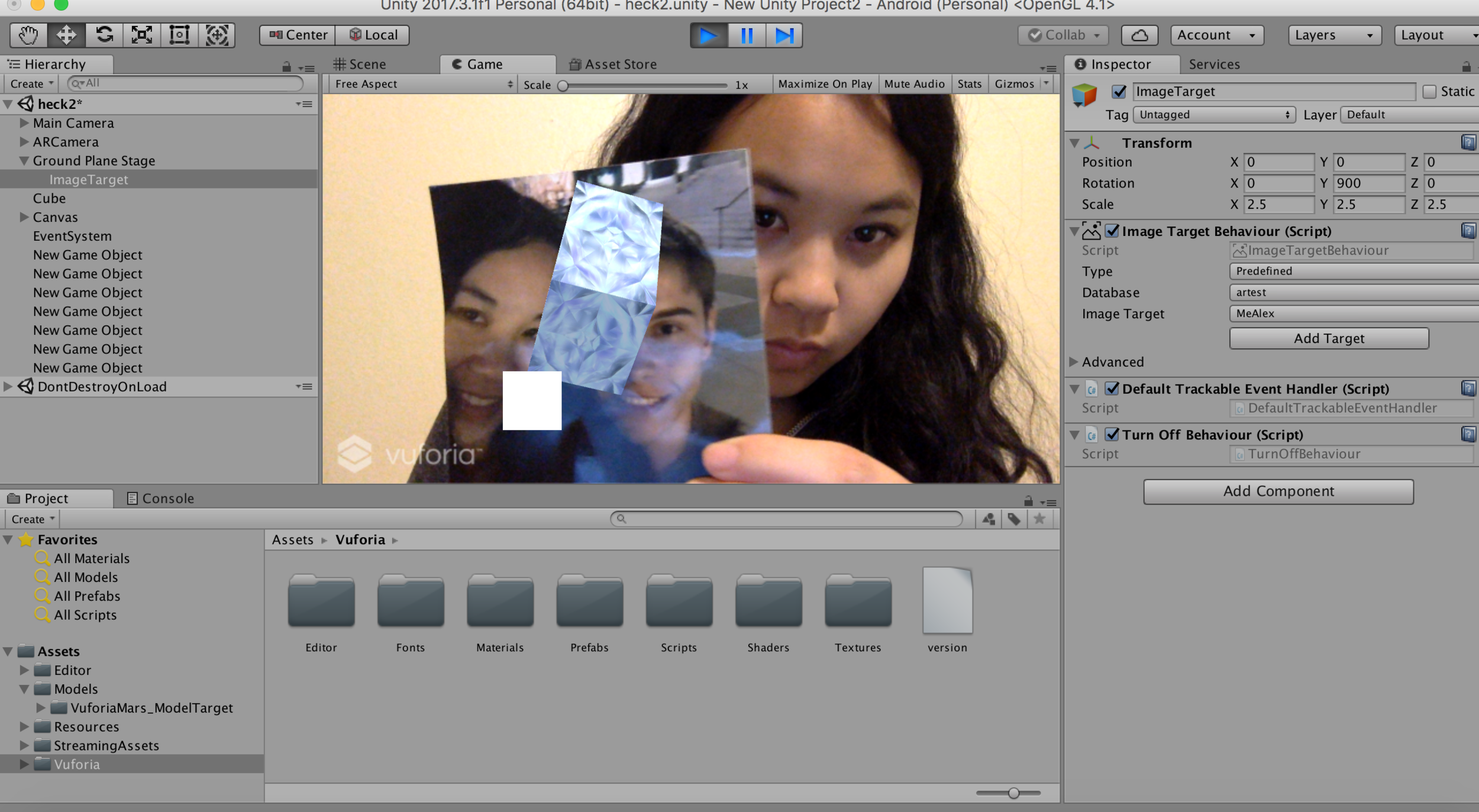Open the Type Predefined dropdown

(x=1354, y=271)
